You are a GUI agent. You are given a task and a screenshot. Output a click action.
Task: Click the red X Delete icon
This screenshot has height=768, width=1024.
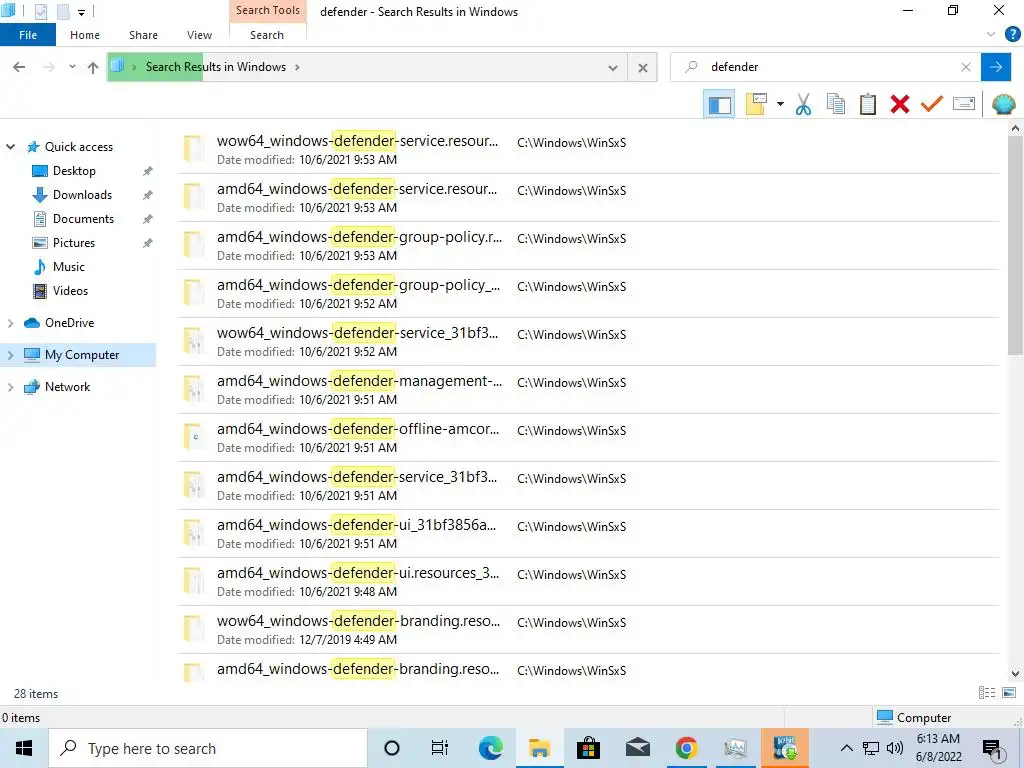[x=899, y=104]
